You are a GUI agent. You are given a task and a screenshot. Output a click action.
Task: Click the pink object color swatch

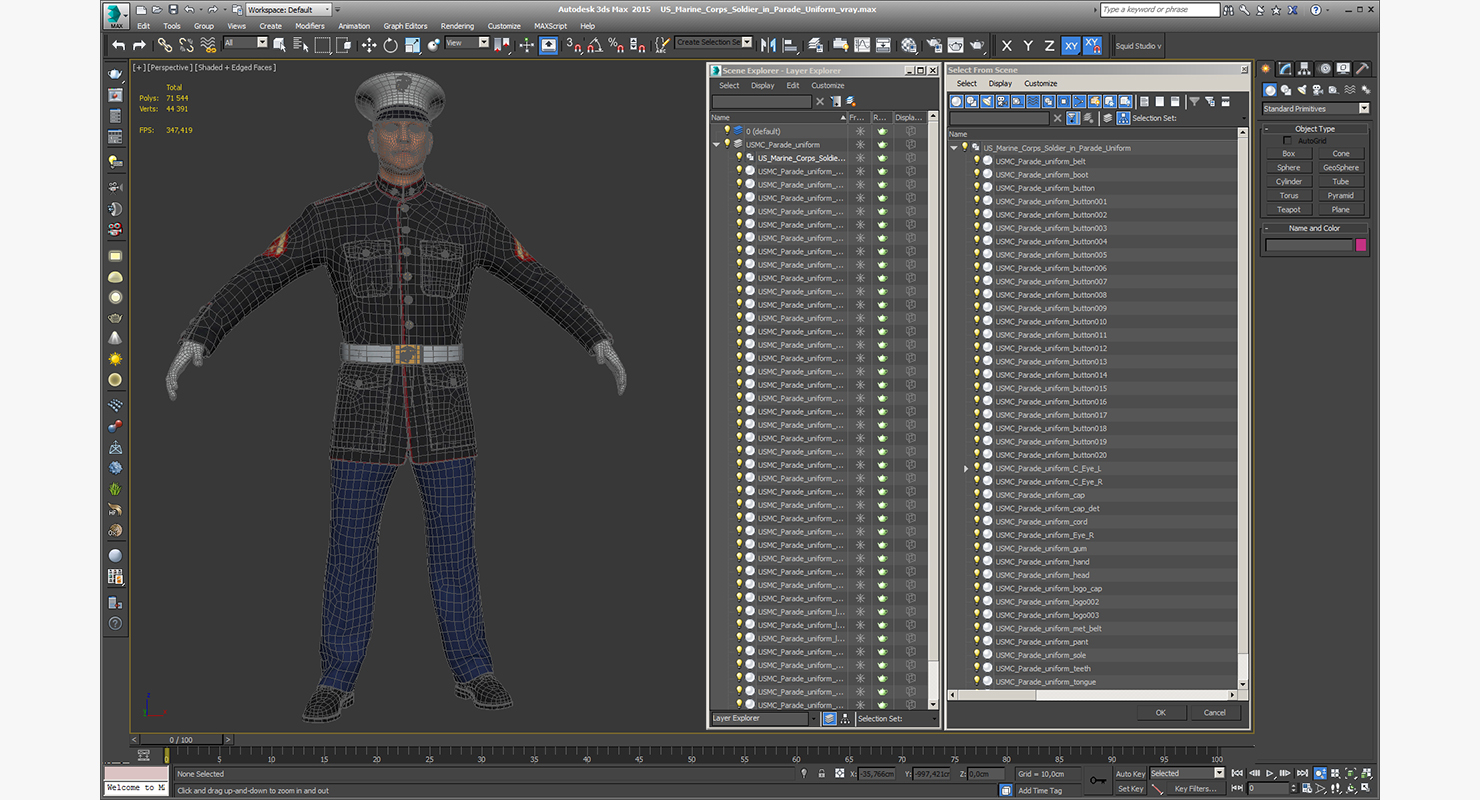1361,245
